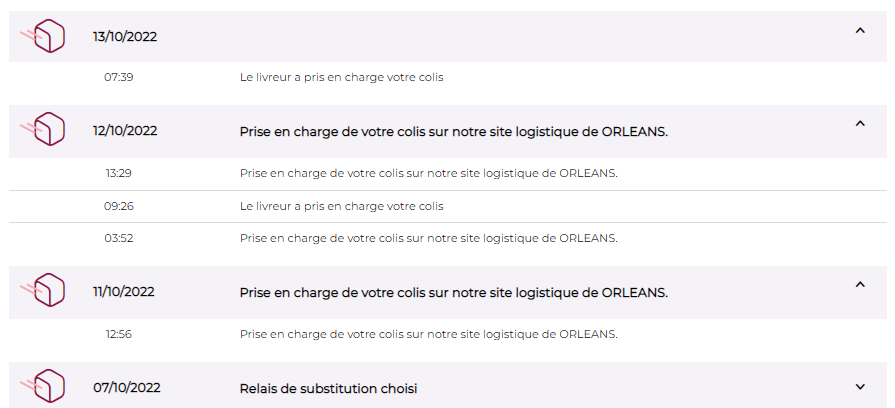Click the parcel icon beside 11/10/2022

pyautogui.click(x=46, y=291)
